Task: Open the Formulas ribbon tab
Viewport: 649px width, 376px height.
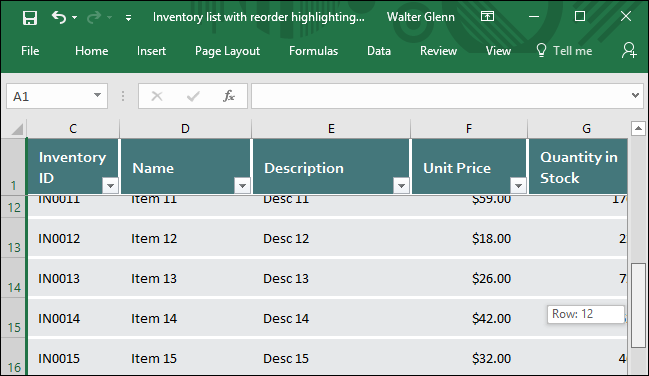Action: 313,51
